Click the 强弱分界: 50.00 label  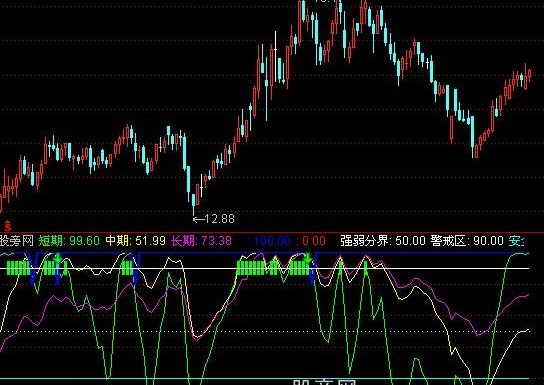(383, 240)
